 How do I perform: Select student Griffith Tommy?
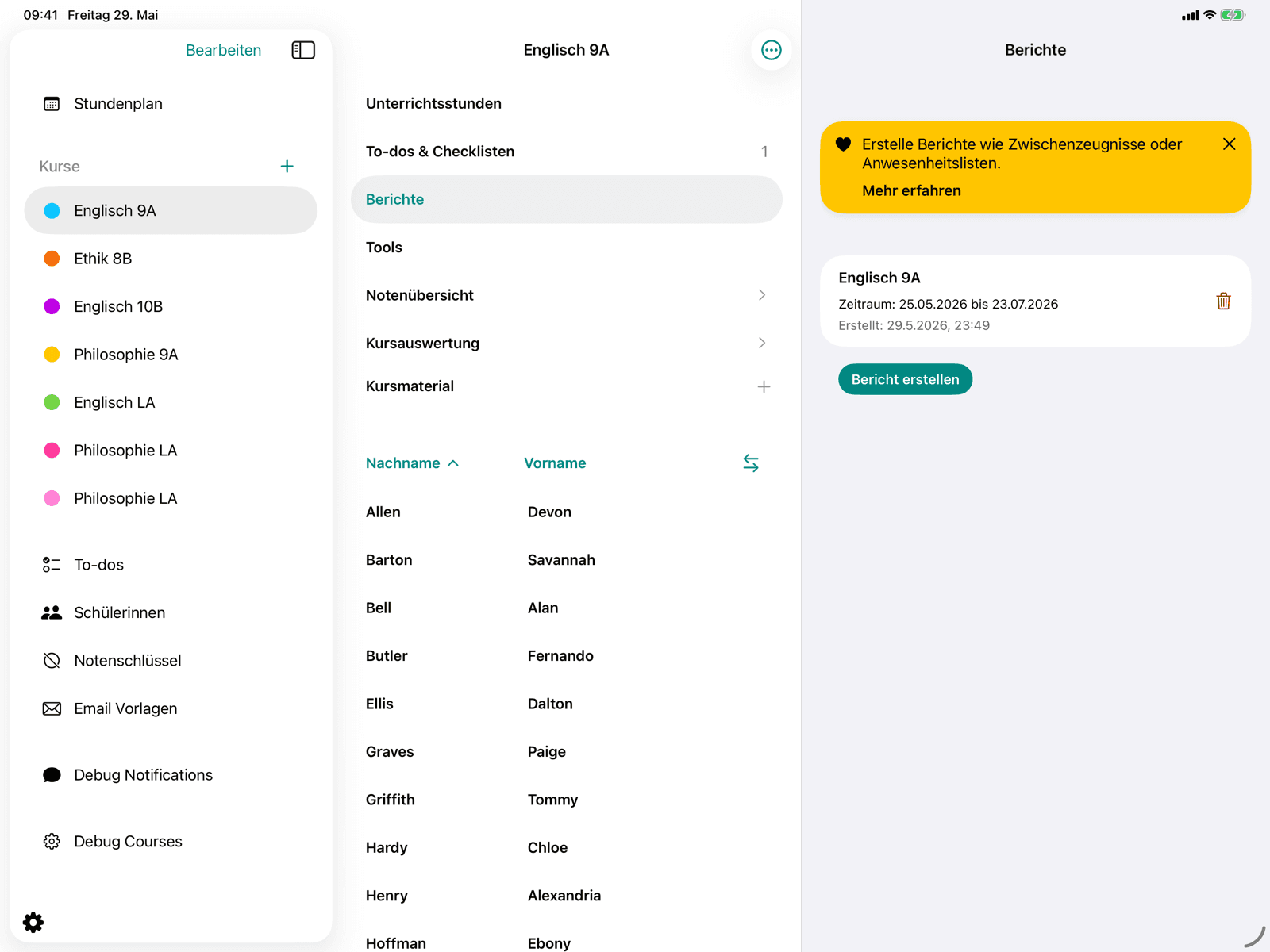(567, 800)
